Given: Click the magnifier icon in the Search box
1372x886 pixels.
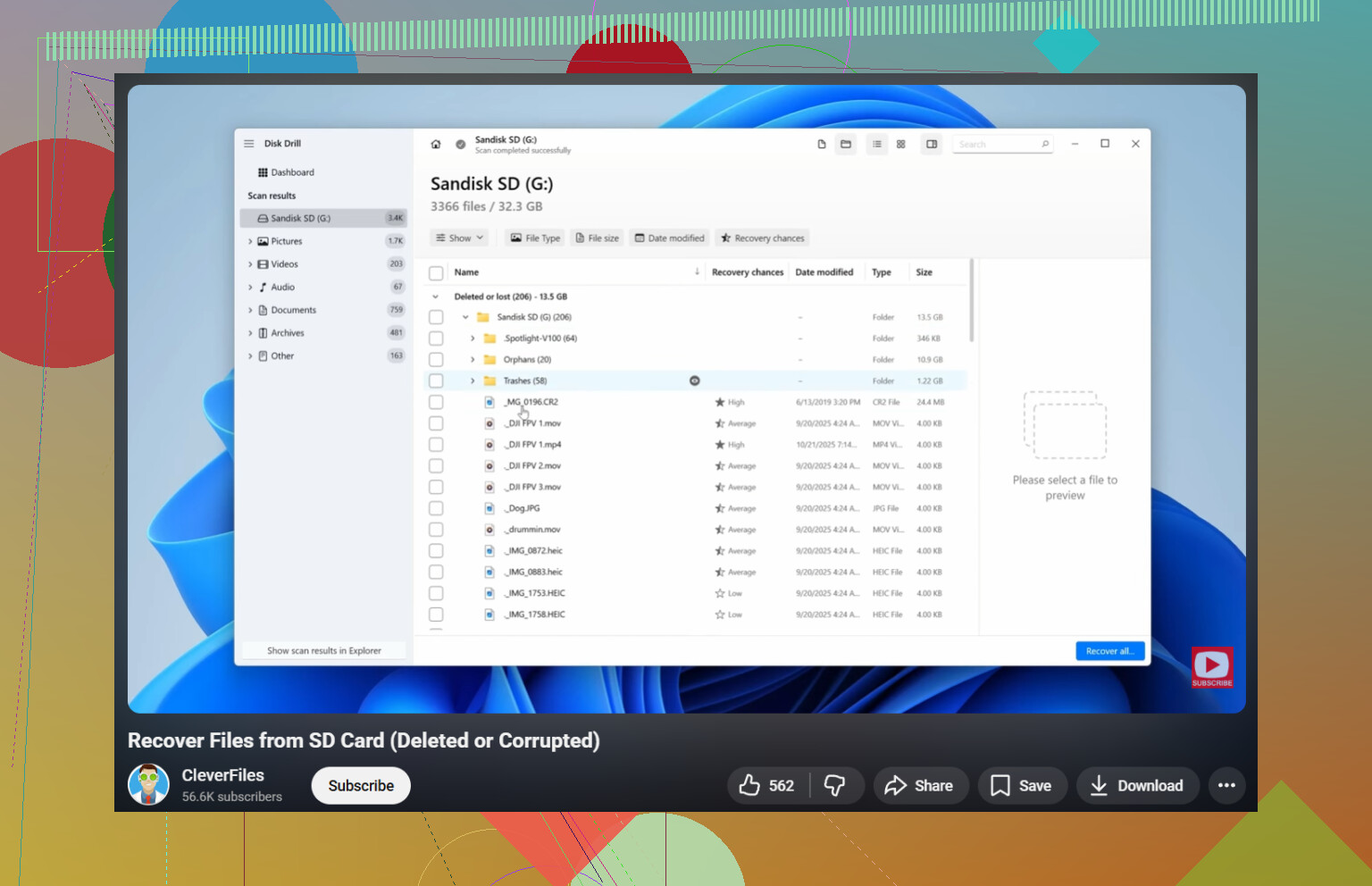Looking at the screenshot, I should tap(1045, 144).
